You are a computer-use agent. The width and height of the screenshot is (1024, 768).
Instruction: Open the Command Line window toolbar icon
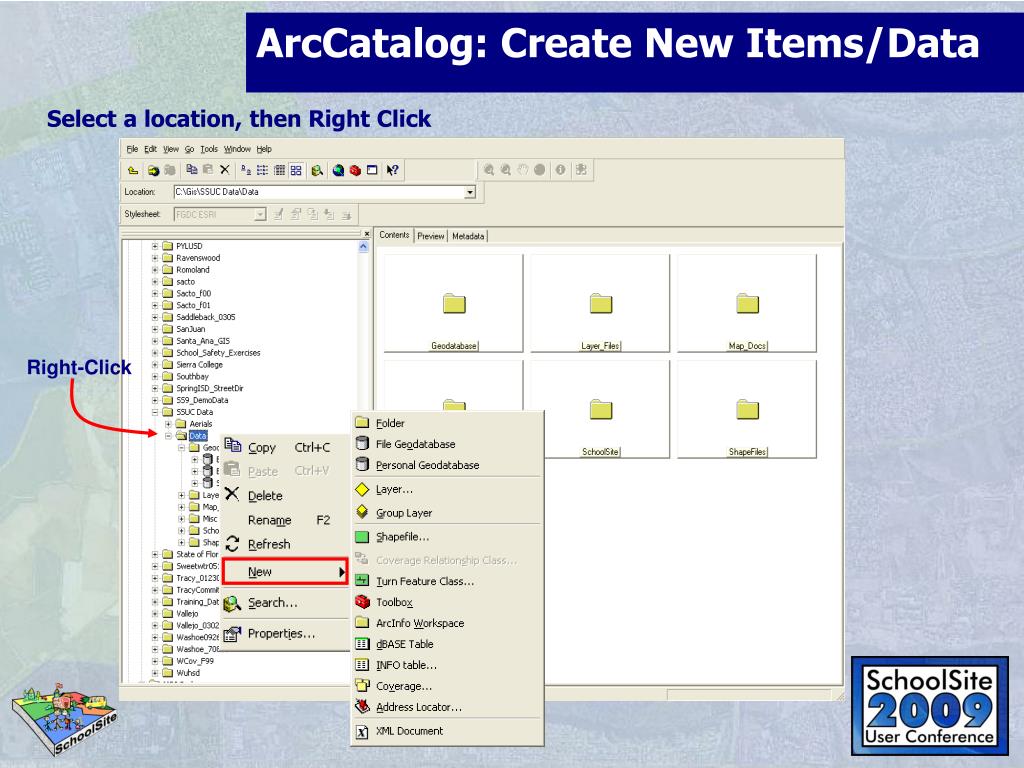tap(372, 170)
